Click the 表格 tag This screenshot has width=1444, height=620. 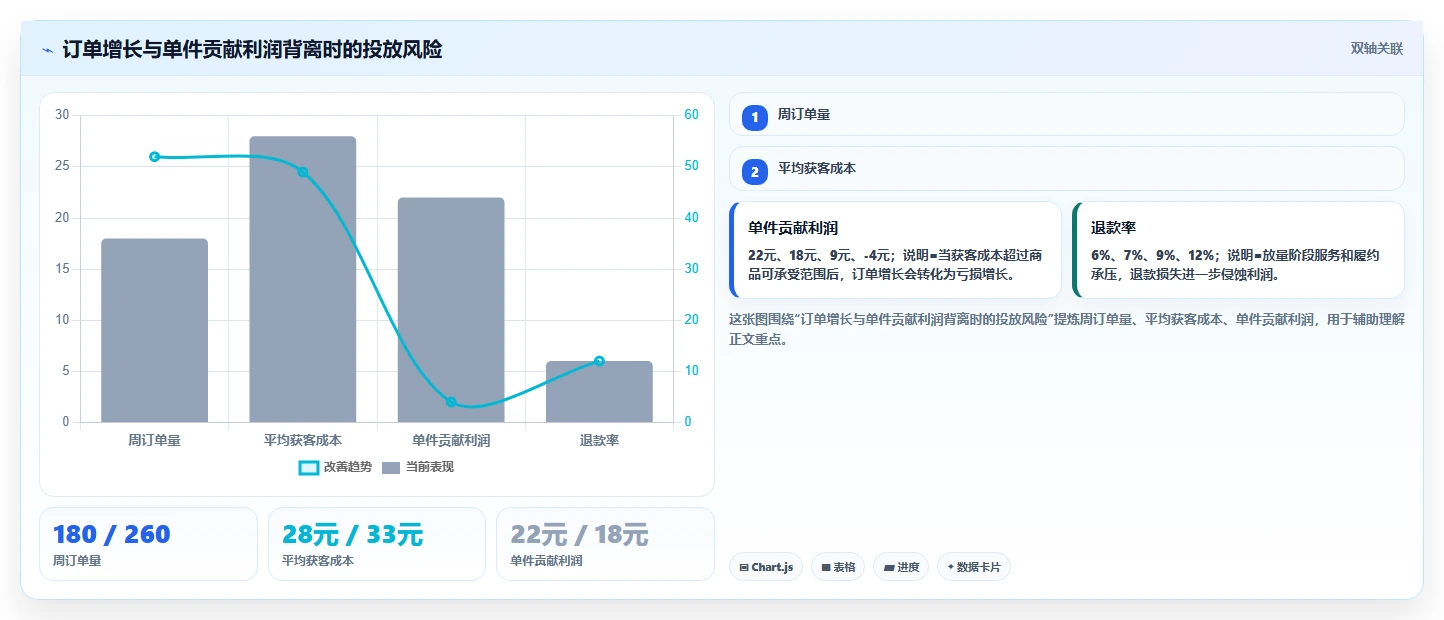tap(838, 567)
